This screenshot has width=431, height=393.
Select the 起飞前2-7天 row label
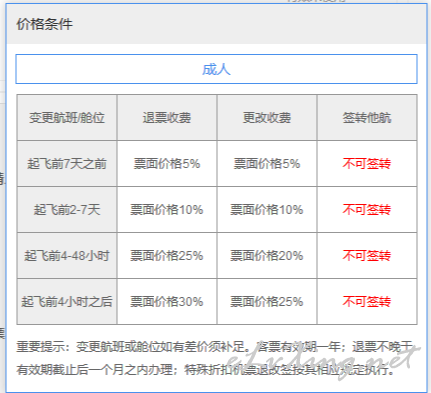[67, 210]
